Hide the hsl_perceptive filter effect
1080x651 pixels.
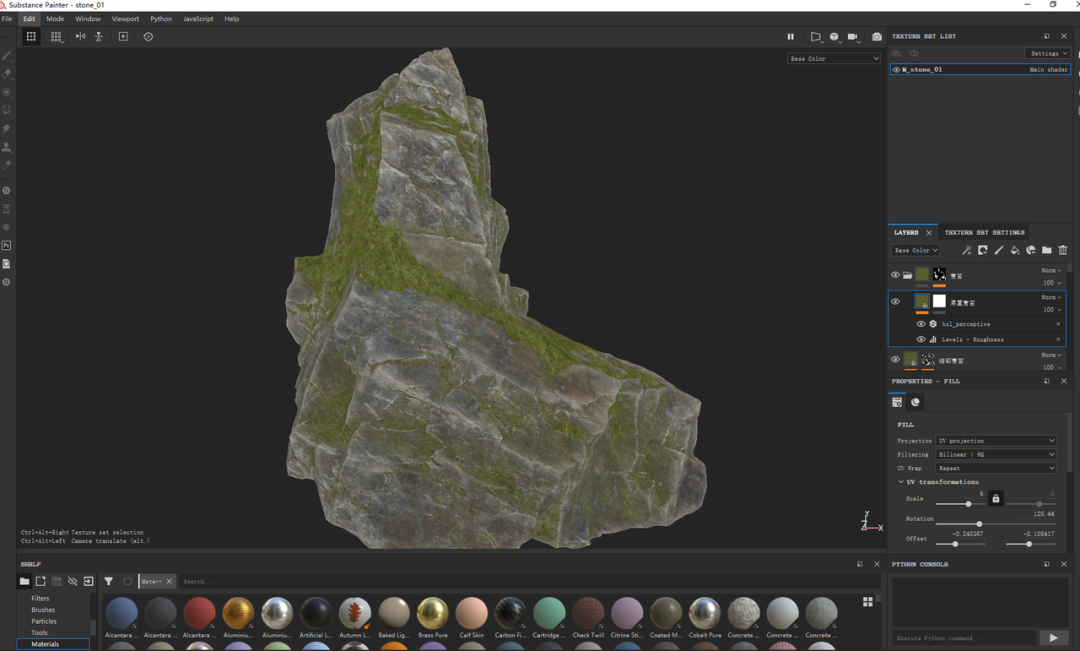pyautogui.click(x=921, y=324)
